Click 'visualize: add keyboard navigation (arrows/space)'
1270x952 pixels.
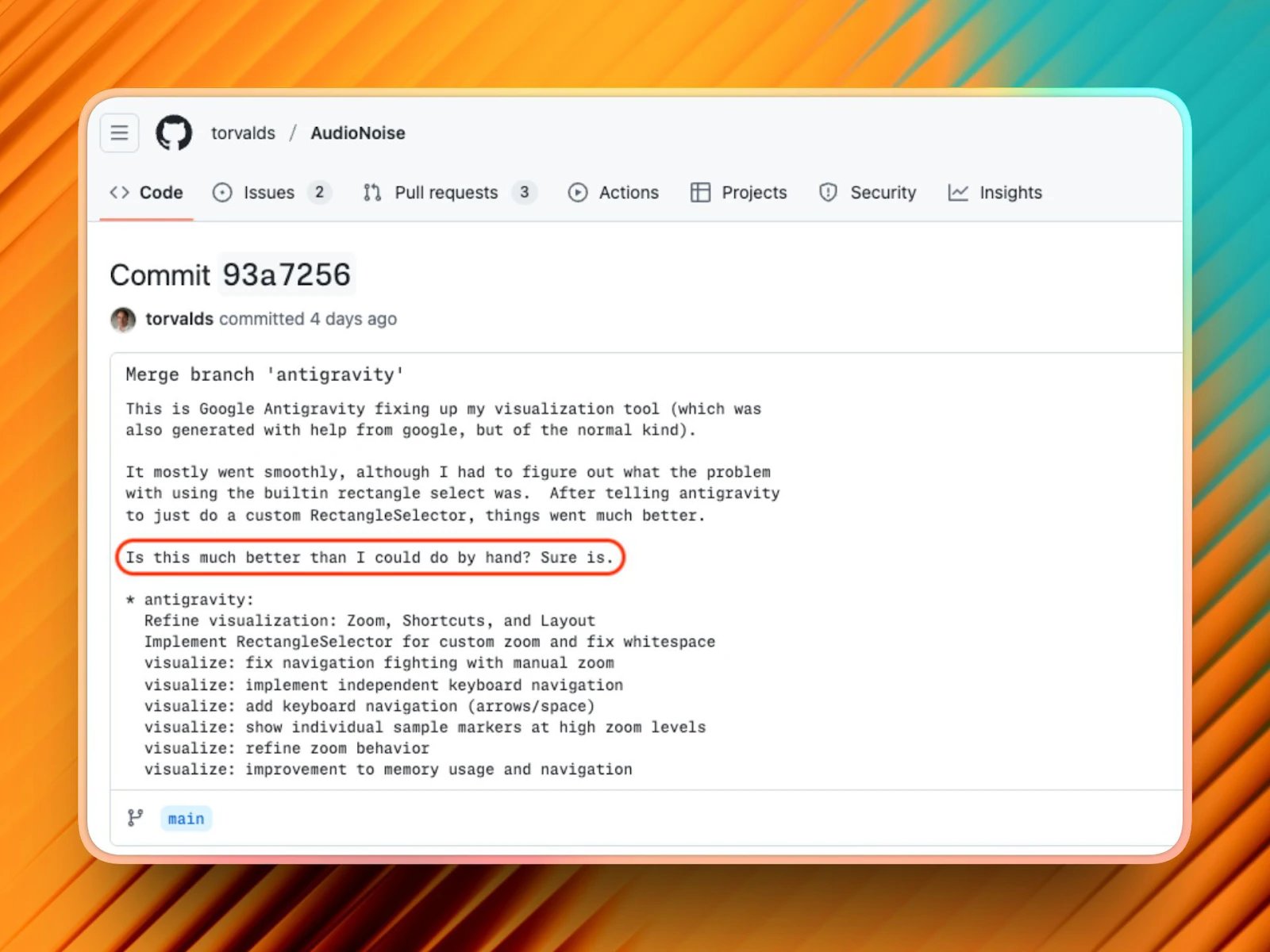pos(369,706)
